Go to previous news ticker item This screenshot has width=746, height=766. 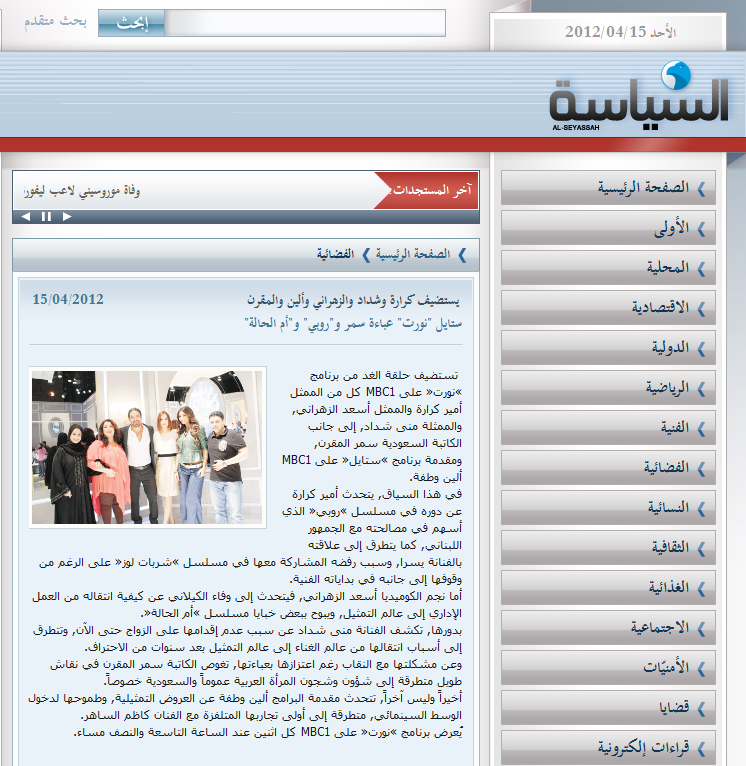tap(26, 216)
